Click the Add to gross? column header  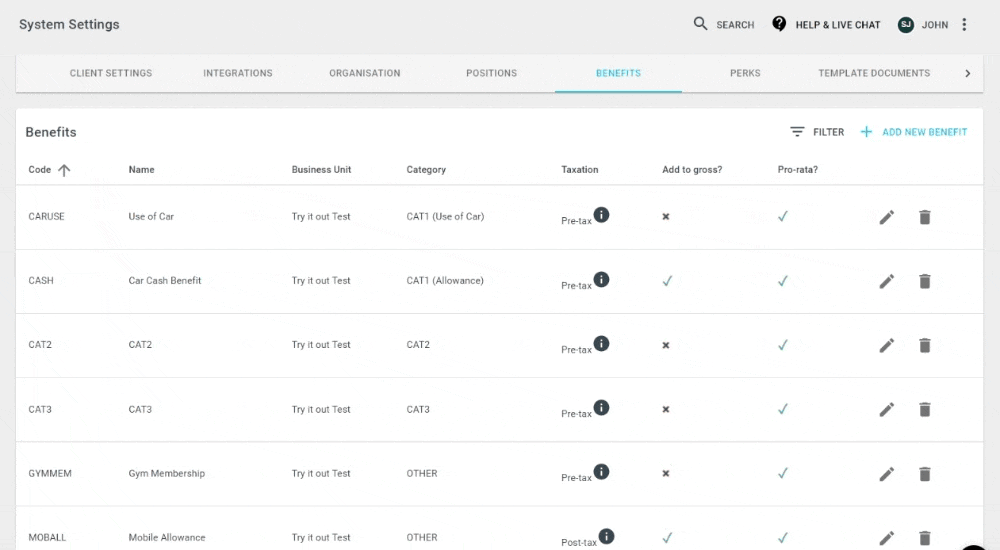(692, 170)
